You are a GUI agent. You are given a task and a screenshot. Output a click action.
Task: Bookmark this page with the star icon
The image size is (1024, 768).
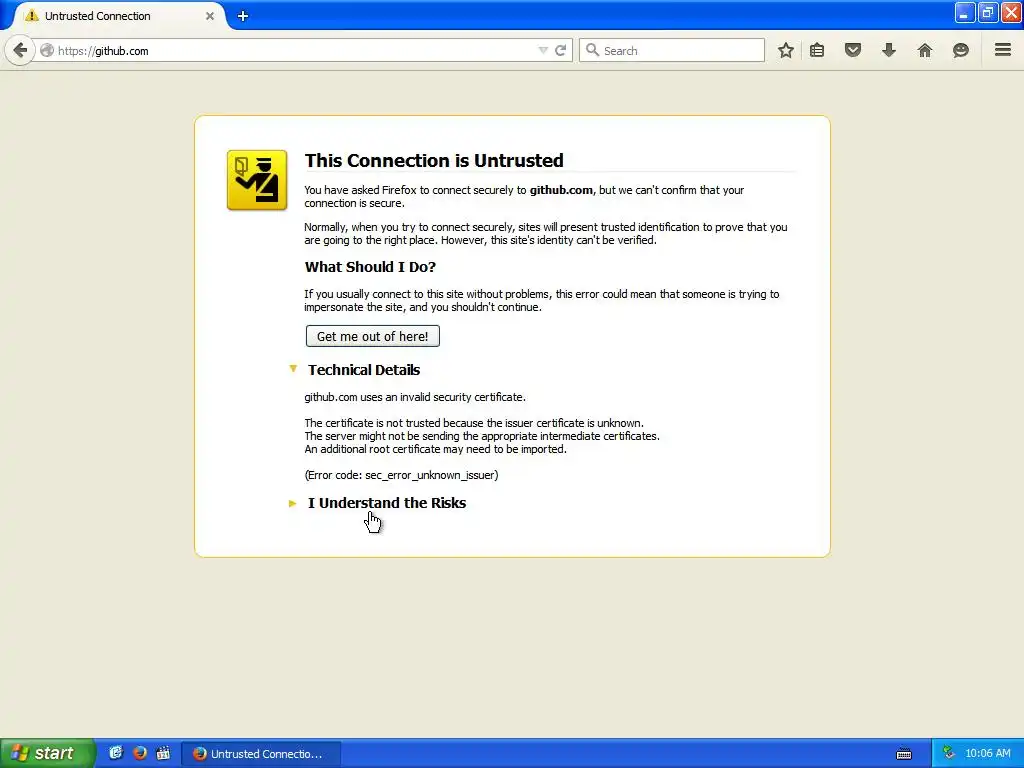pyautogui.click(x=786, y=50)
